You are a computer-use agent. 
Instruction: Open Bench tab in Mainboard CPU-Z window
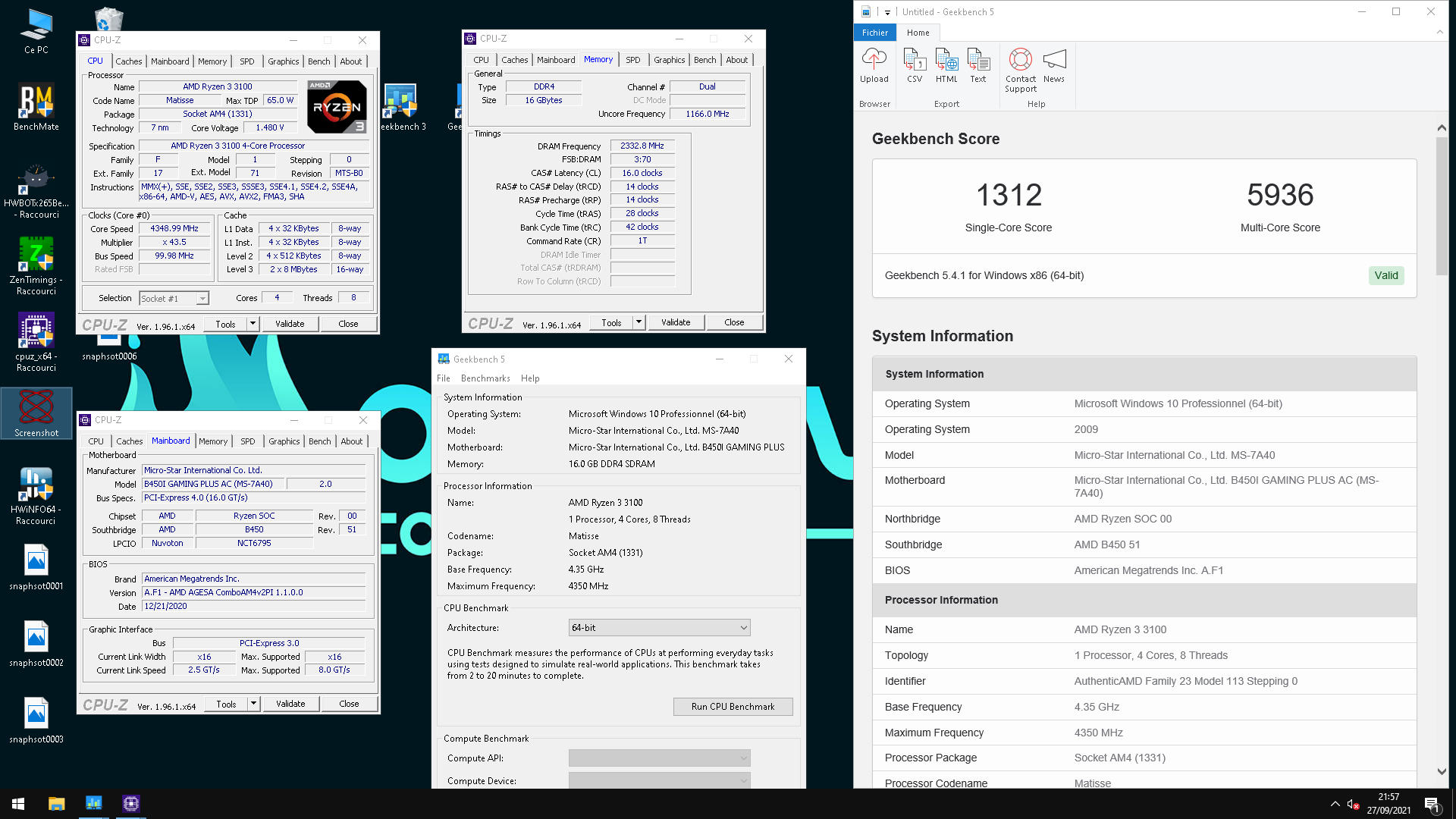pyautogui.click(x=320, y=441)
